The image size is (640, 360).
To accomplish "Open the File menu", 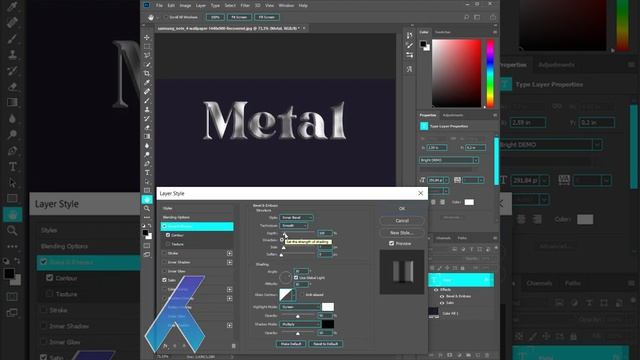I will coord(159,6).
